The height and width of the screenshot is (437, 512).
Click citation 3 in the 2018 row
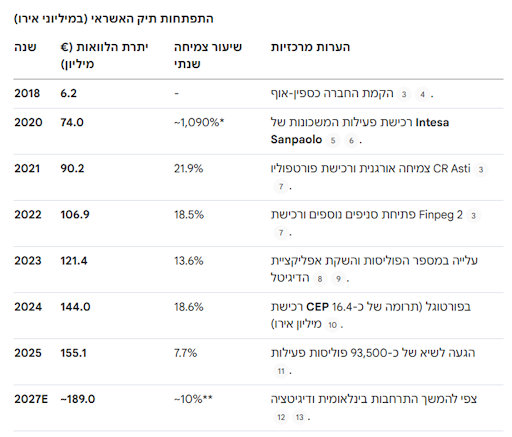point(404,95)
